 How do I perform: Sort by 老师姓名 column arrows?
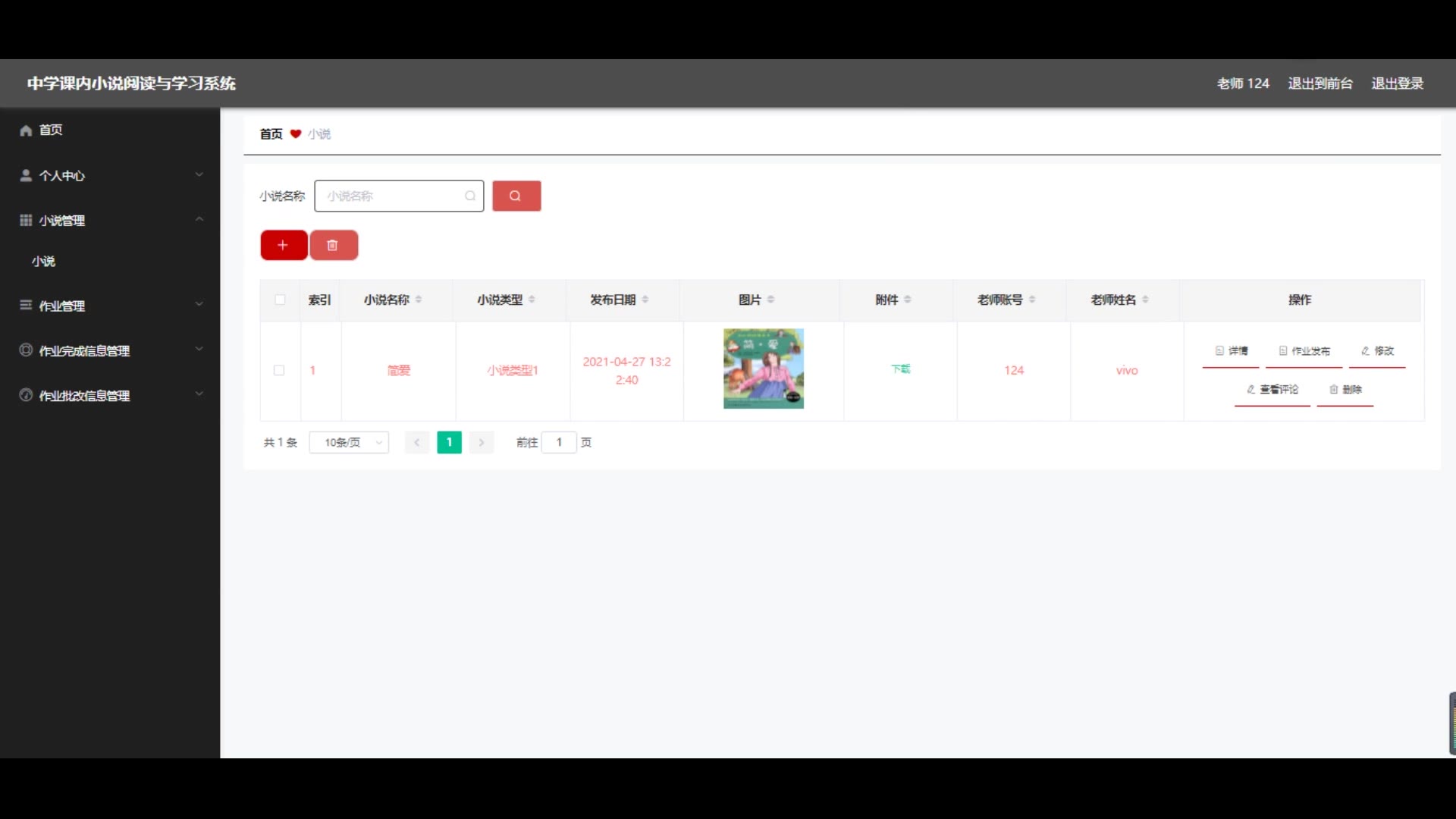pyautogui.click(x=1145, y=300)
